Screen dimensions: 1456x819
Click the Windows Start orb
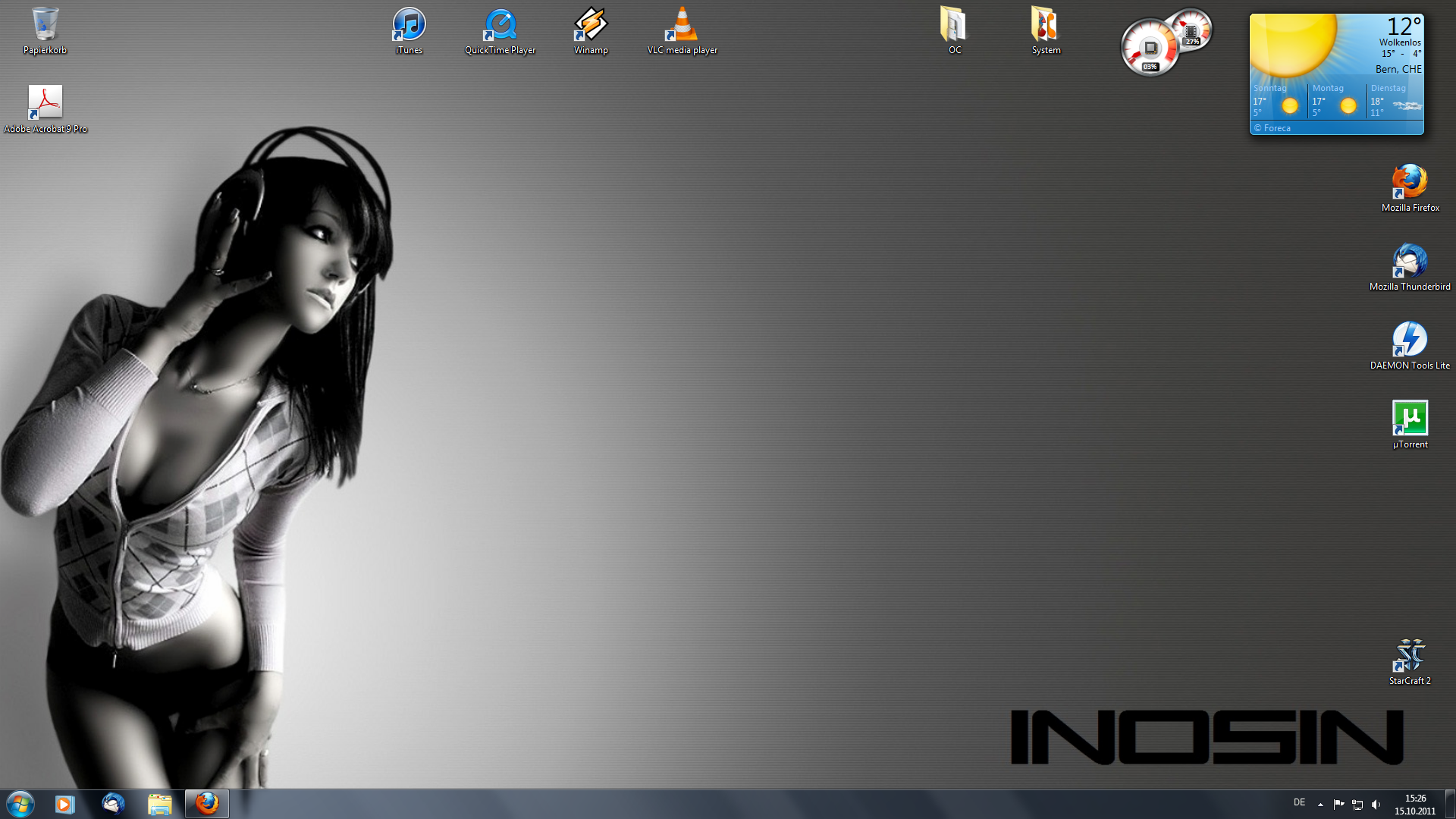(x=20, y=804)
